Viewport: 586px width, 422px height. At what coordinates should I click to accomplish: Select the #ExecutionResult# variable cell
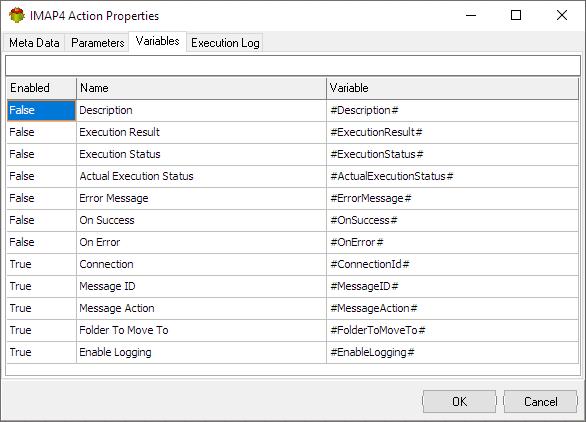tap(453, 132)
